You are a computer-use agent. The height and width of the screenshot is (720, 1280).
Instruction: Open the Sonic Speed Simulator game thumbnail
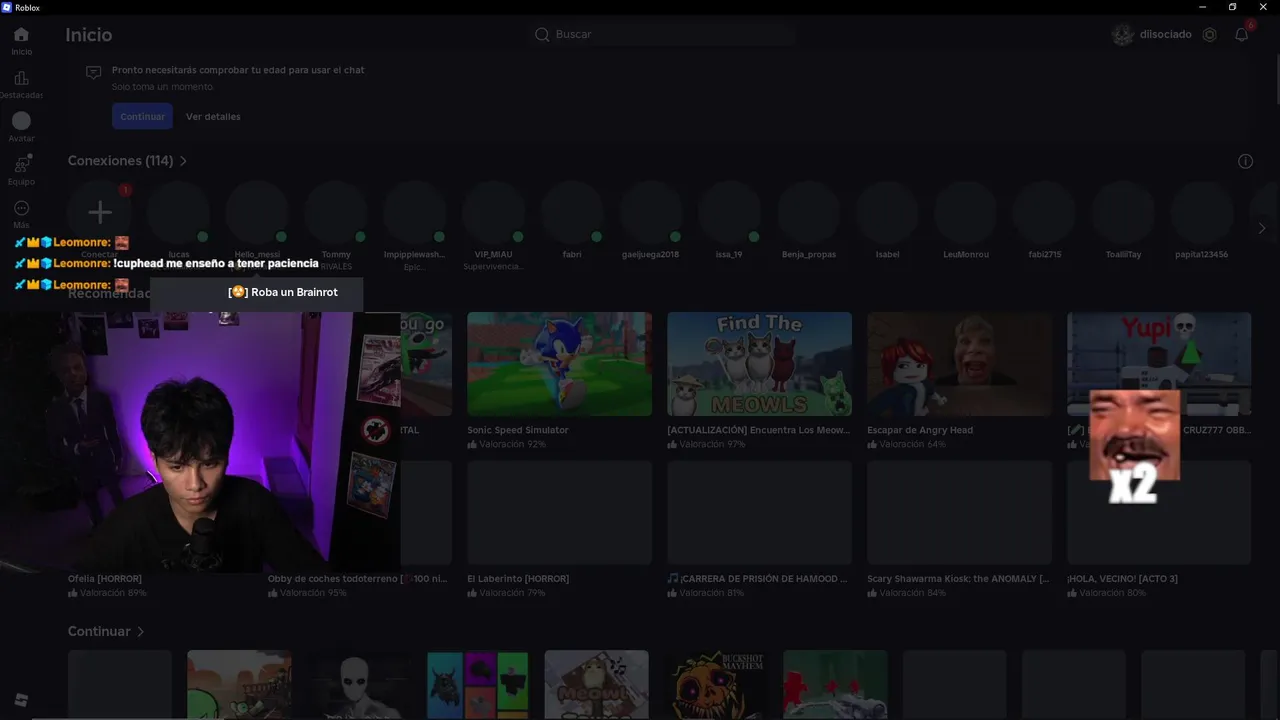559,364
